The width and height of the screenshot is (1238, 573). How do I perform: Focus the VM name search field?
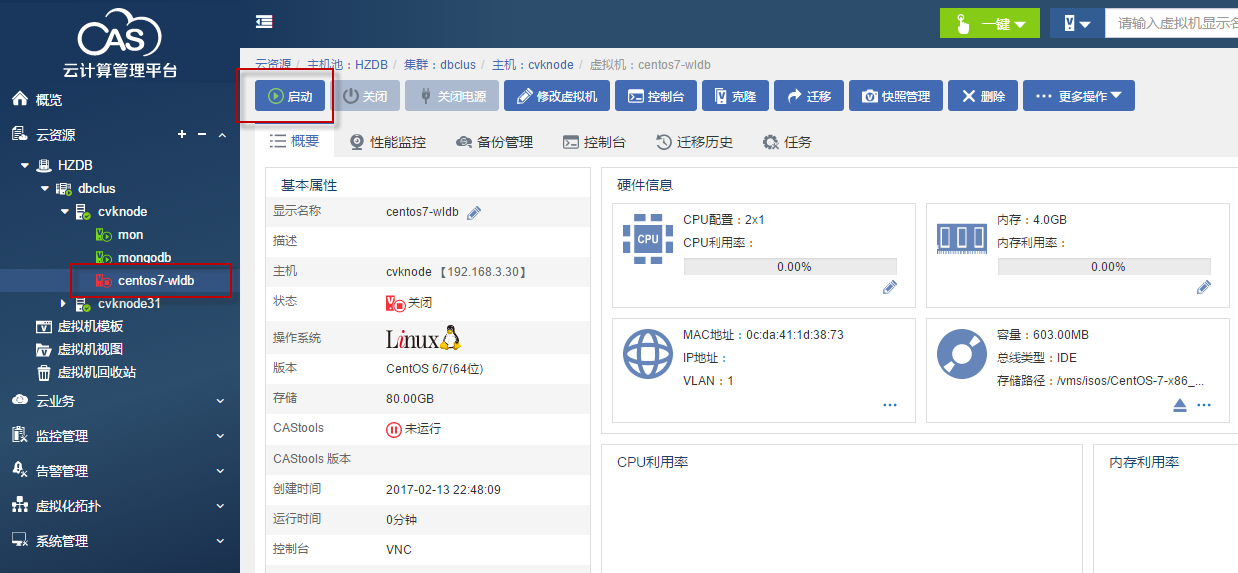click(x=1171, y=23)
